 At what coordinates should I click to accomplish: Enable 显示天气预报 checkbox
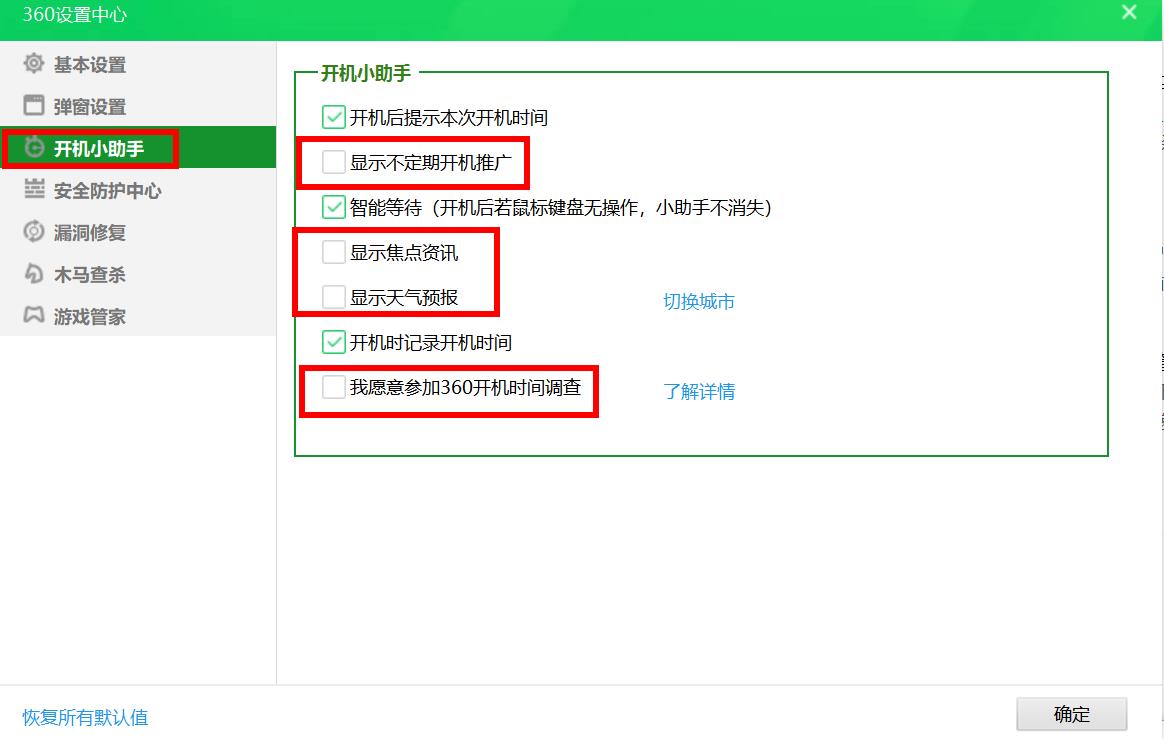tap(333, 297)
